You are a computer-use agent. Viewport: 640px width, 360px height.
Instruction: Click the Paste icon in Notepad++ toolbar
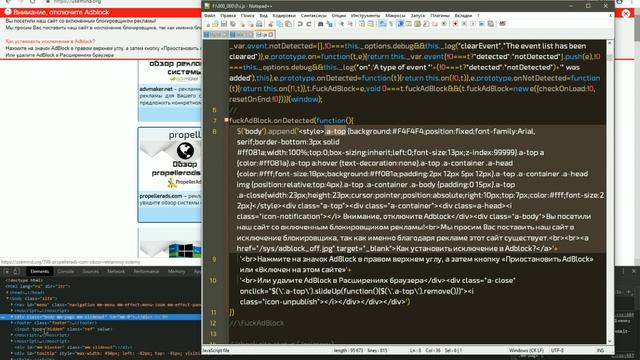click(288, 24)
